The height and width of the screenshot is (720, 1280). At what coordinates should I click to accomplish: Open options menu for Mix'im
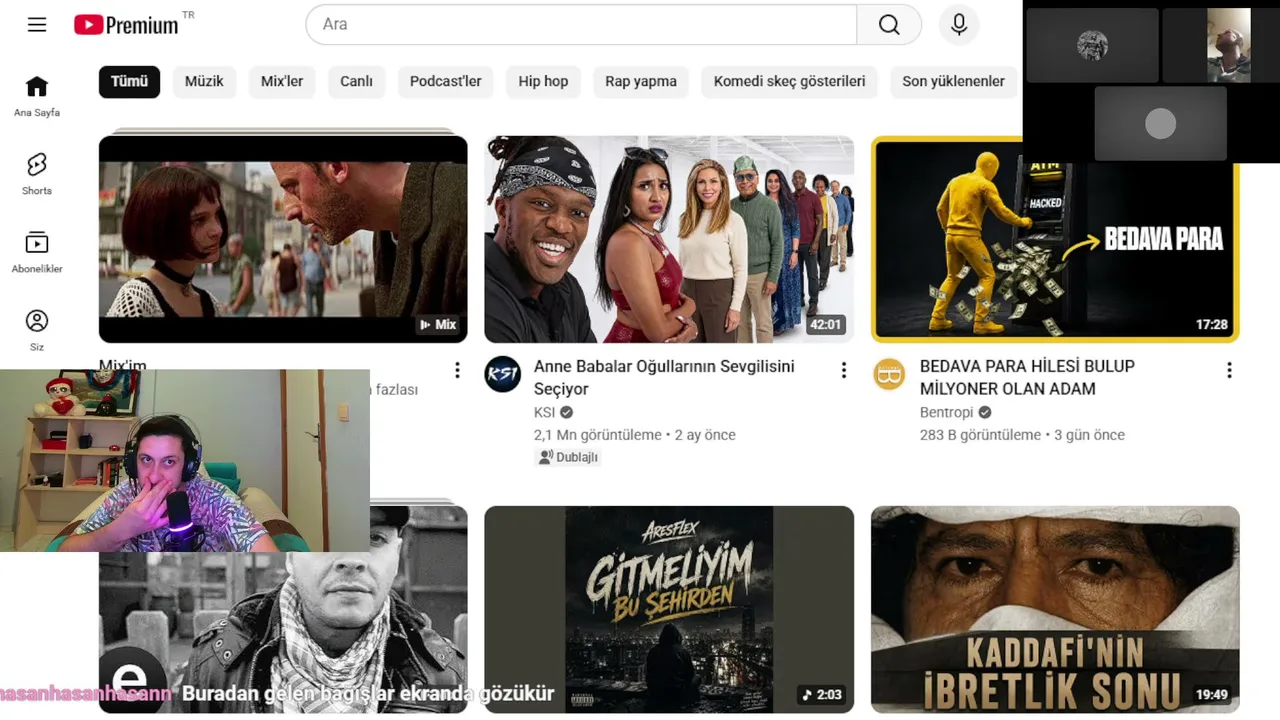click(x=457, y=370)
